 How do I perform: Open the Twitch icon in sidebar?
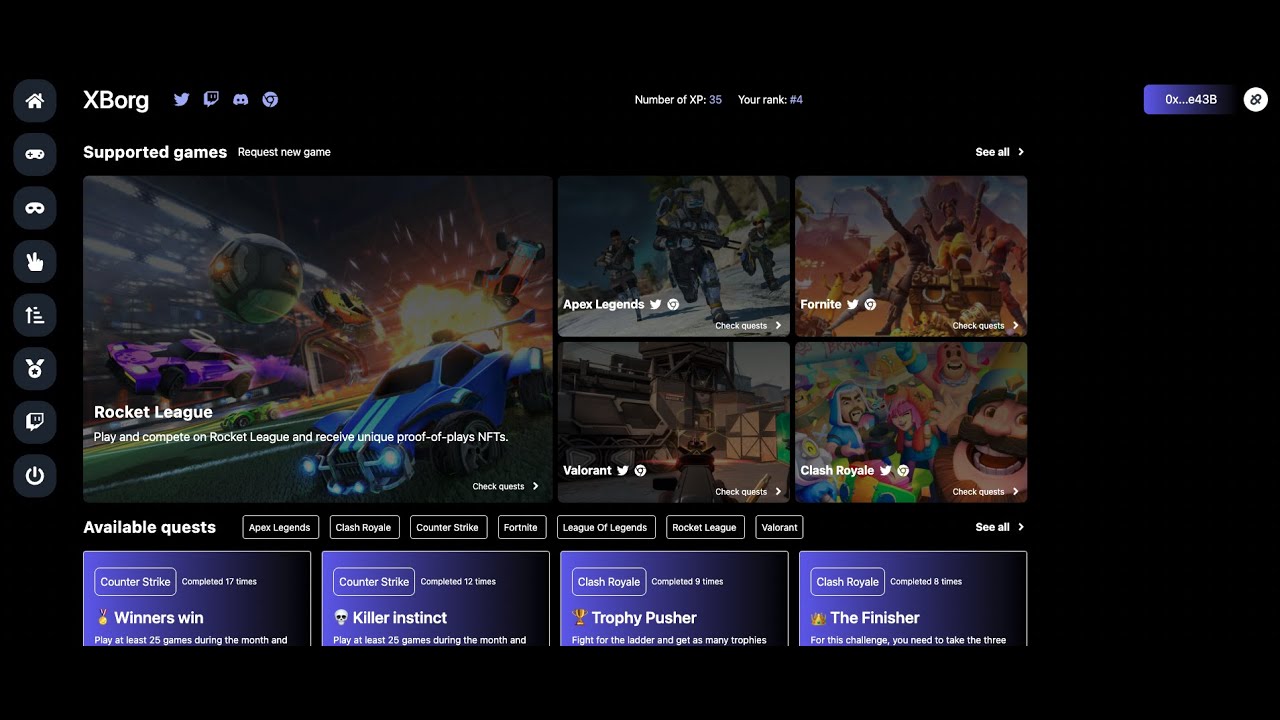click(35, 422)
